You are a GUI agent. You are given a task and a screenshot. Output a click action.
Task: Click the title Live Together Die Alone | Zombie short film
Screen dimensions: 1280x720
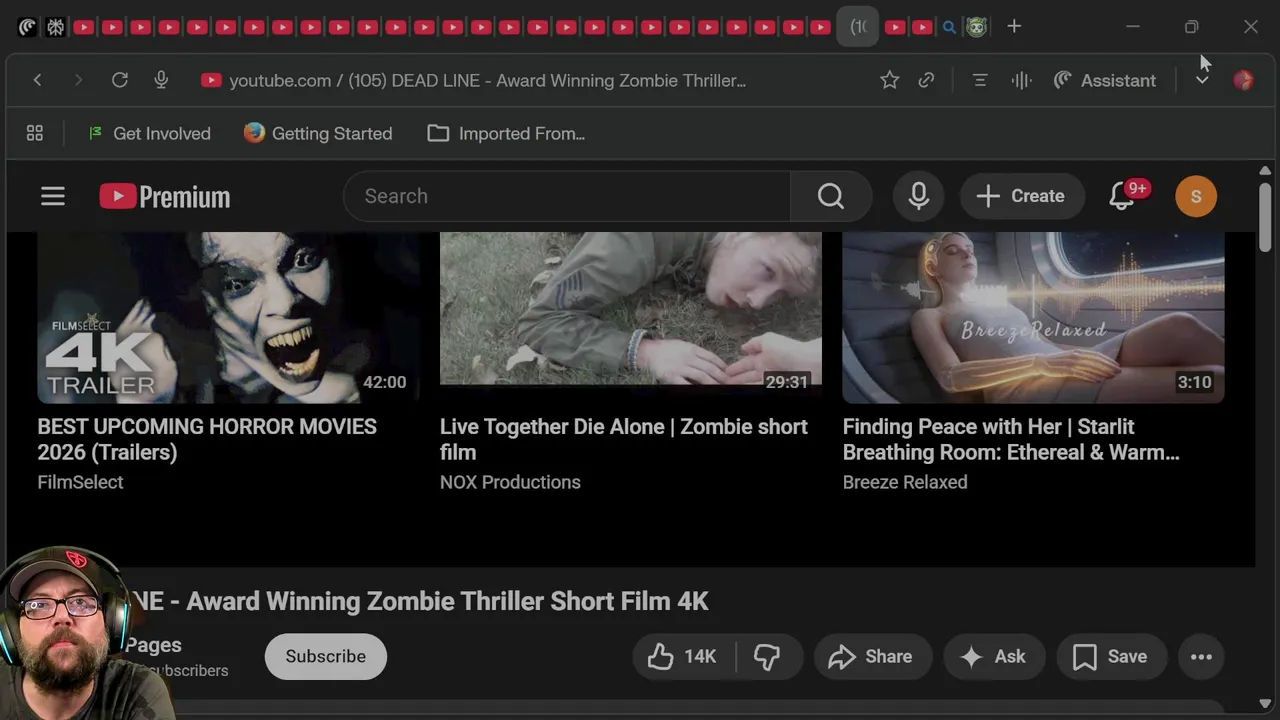(x=624, y=439)
